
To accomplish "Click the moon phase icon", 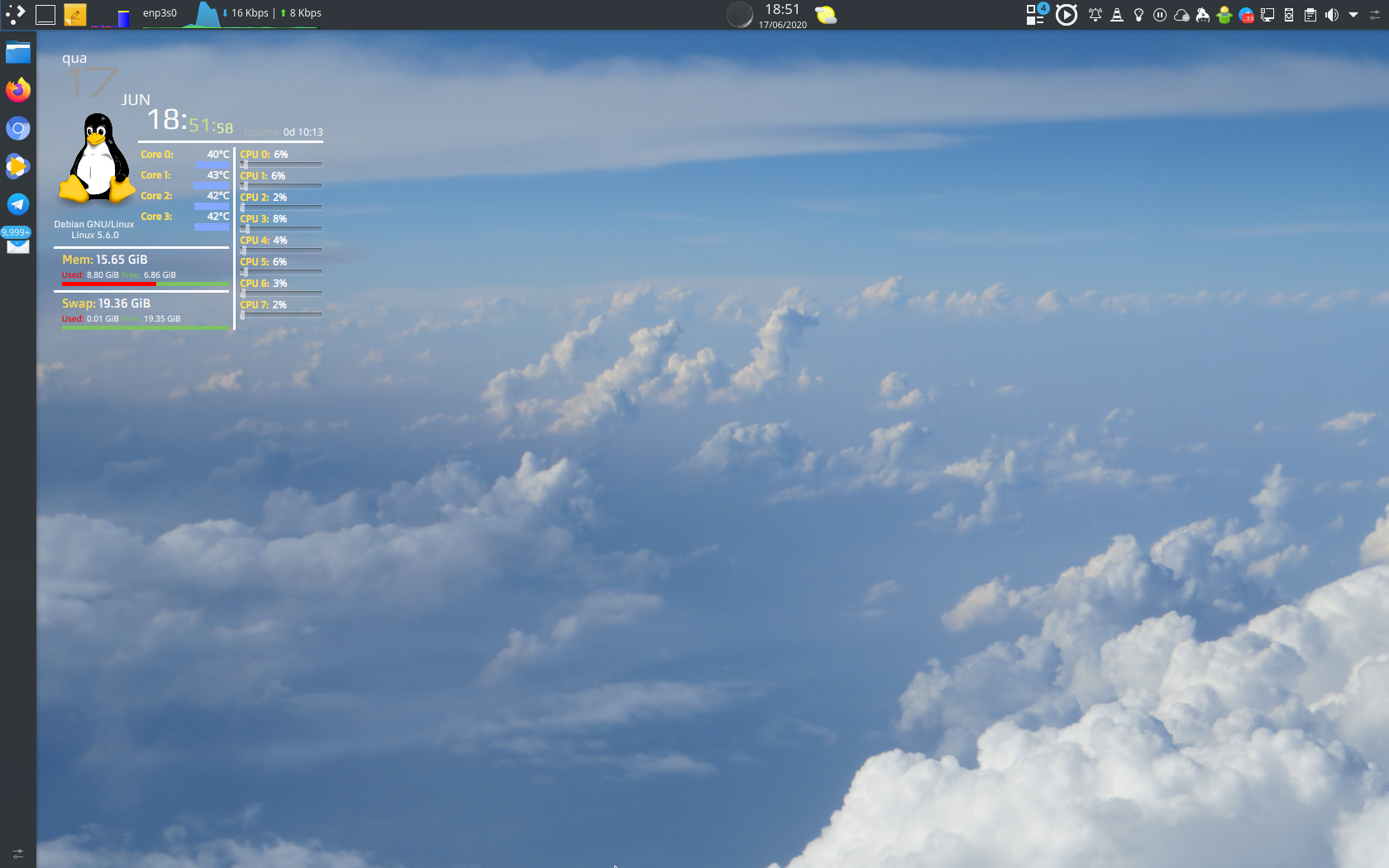I will point(739,15).
